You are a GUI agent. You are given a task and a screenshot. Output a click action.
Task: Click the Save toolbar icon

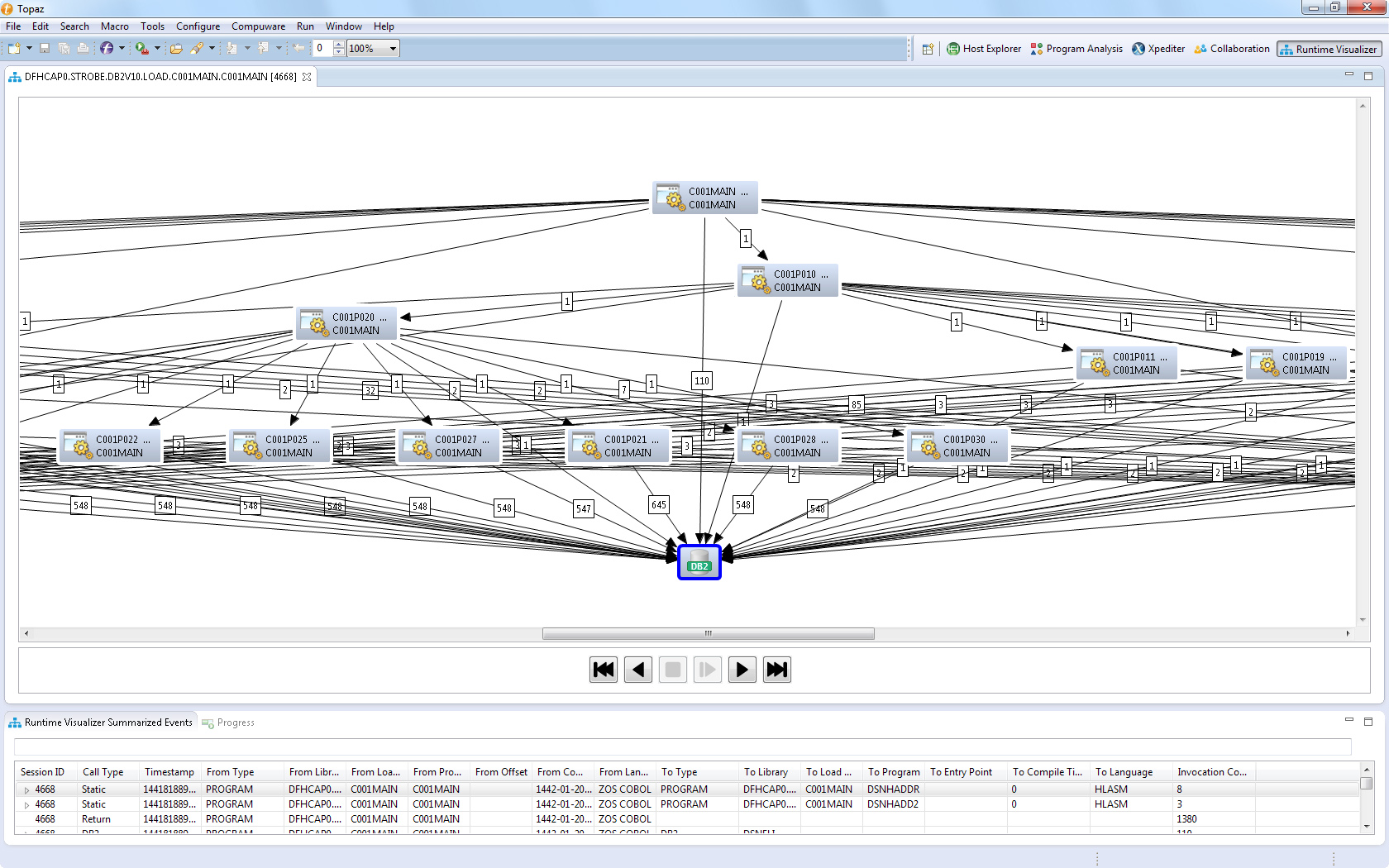(x=44, y=48)
